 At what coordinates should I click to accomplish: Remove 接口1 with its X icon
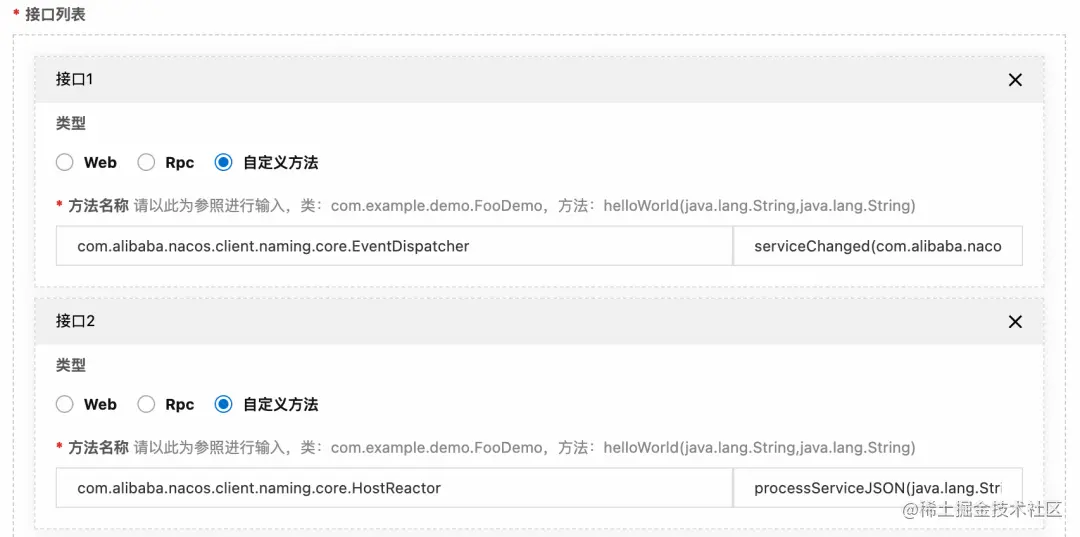pyautogui.click(x=1015, y=80)
